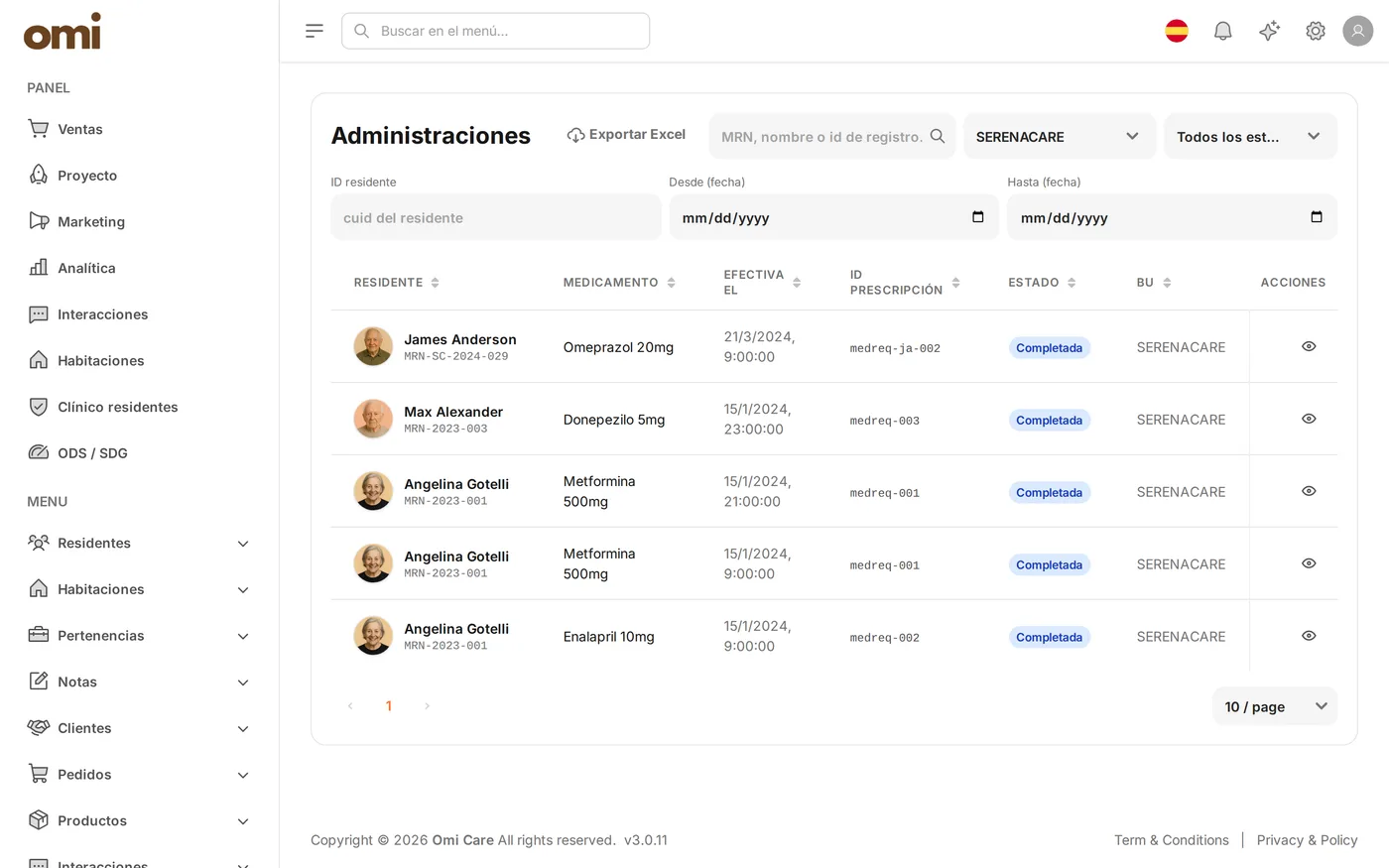This screenshot has width=1389, height=868.
Task: View Enalapril 10mg administration eye icon
Action: pyautogui.click(x=1309, y=636)
